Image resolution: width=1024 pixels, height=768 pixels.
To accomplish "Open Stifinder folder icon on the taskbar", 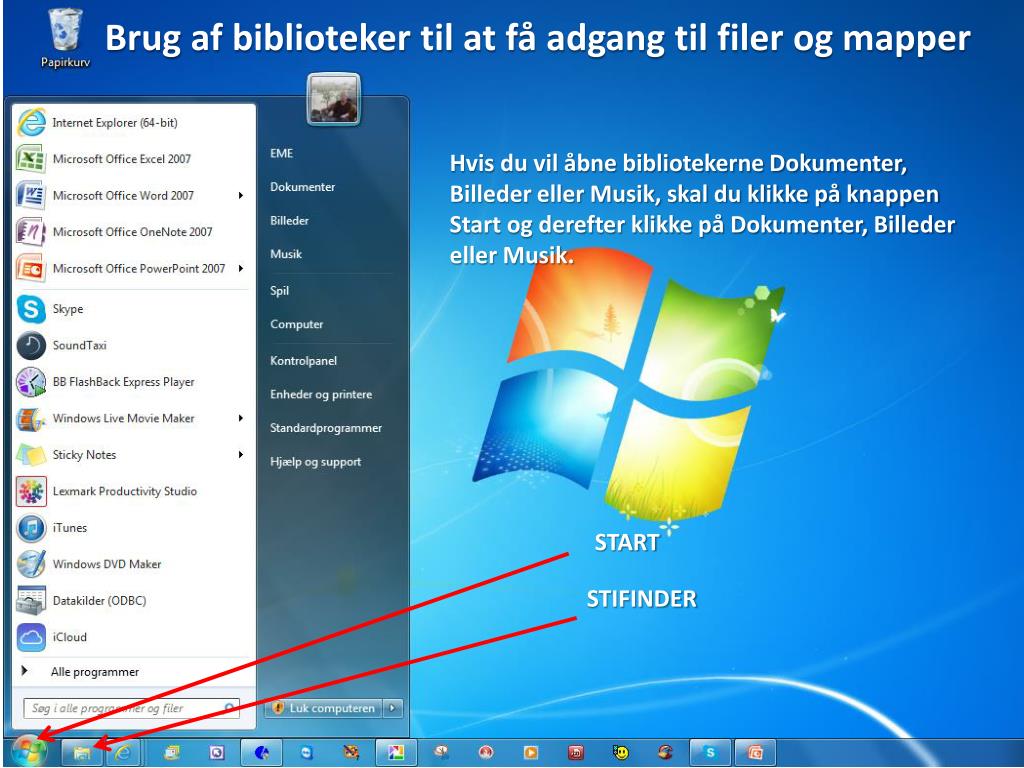I will [x=82, y=753].
